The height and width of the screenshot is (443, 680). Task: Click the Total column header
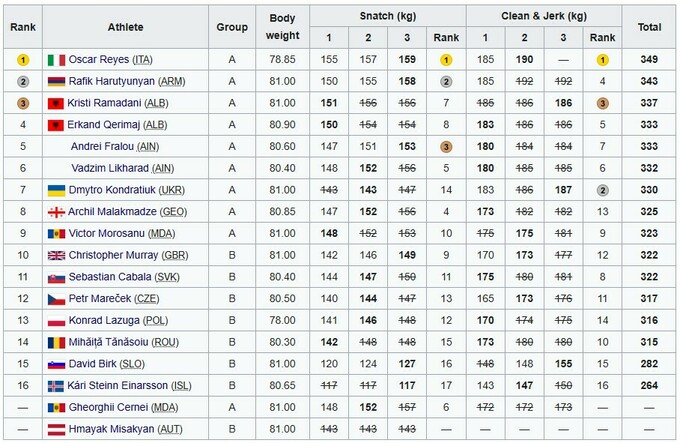[x=650, y=27]
